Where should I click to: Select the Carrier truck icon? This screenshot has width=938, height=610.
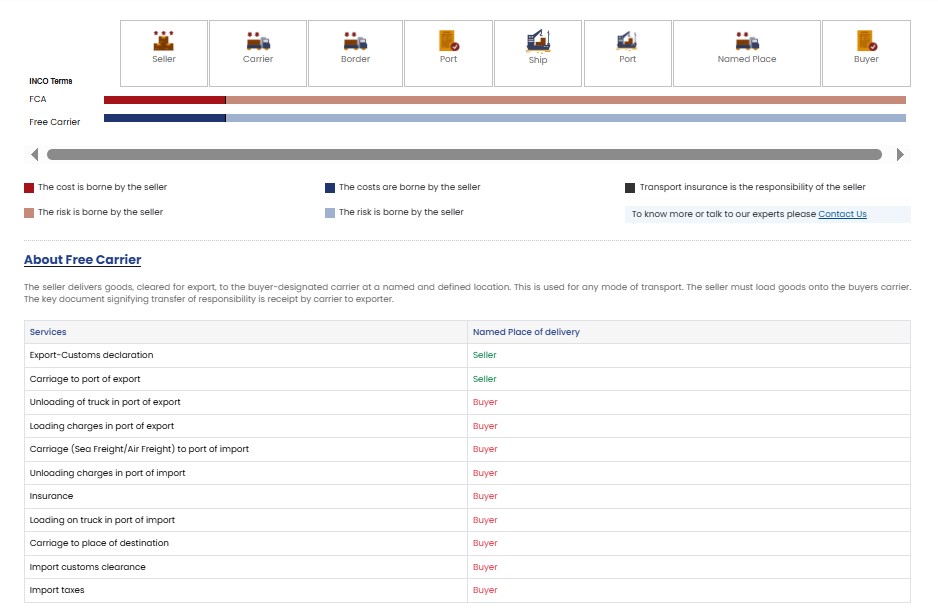click(x=258, y=41)
